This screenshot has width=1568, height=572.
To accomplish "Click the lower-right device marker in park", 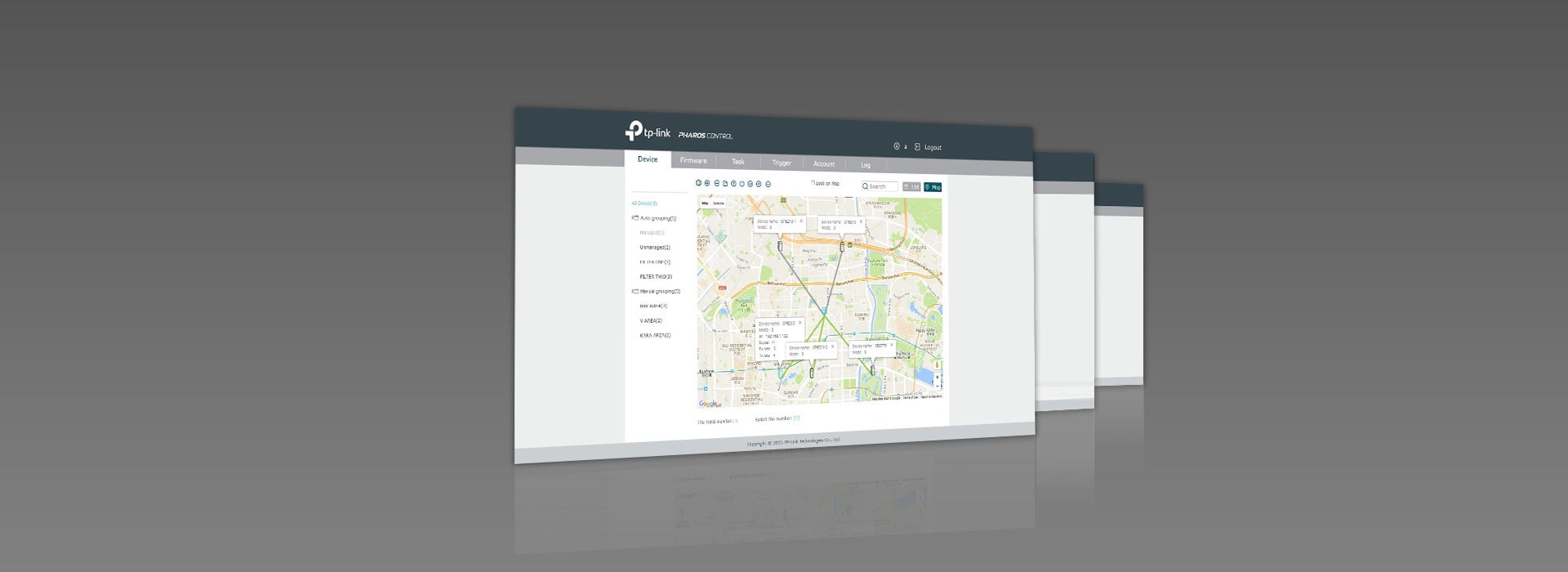I will point(872,370).
